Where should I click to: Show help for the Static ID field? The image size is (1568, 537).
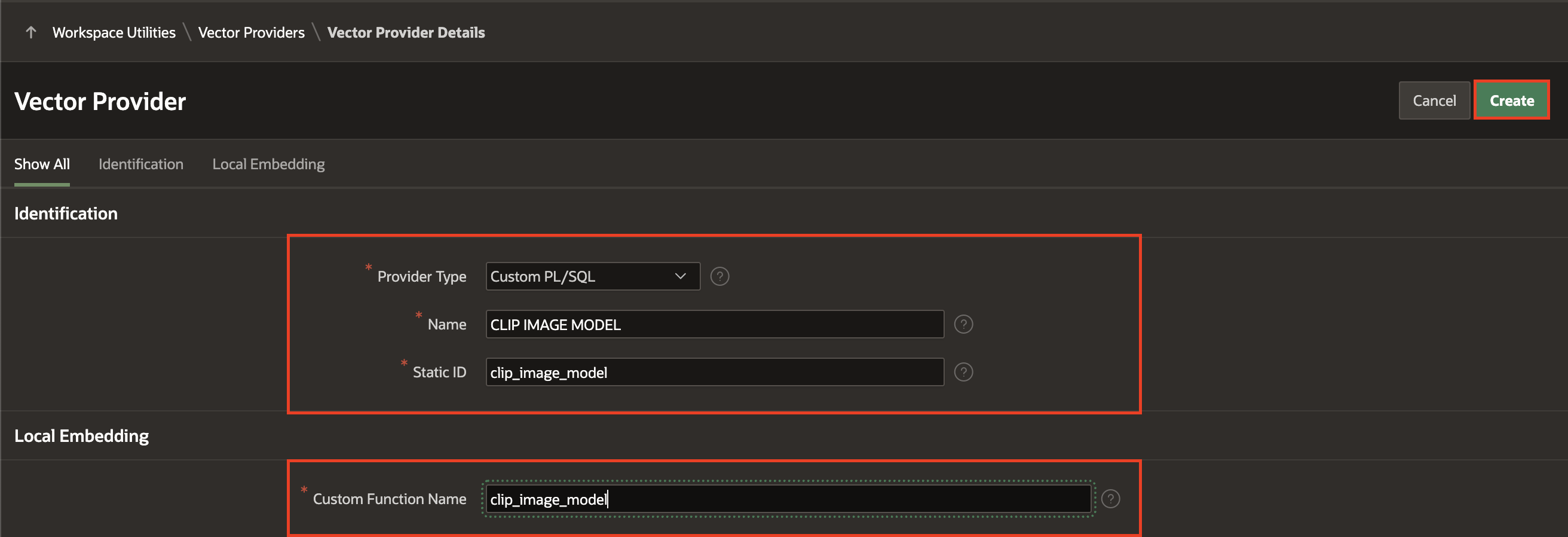963,372
